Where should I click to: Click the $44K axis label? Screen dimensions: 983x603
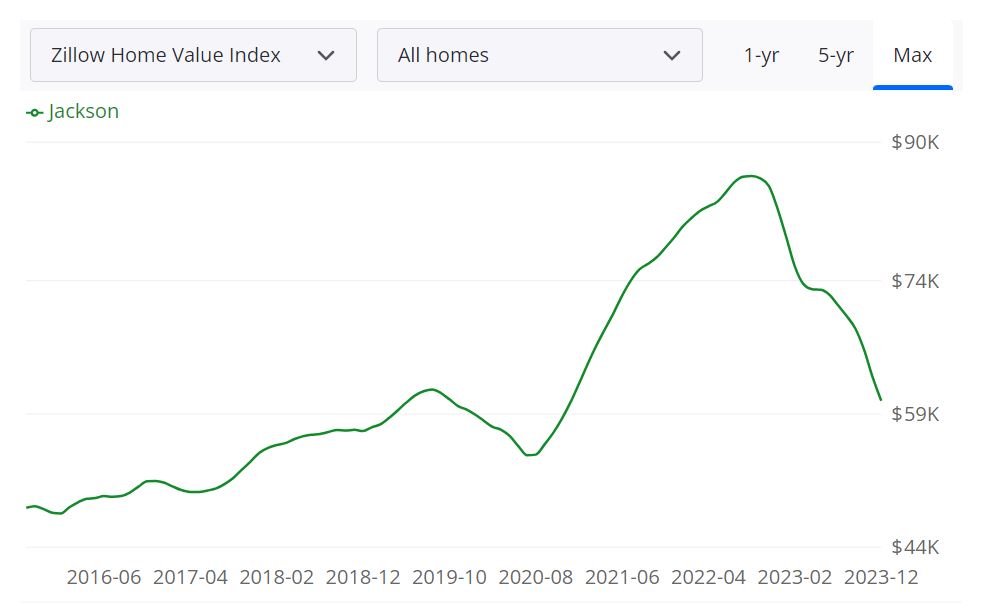915,547
